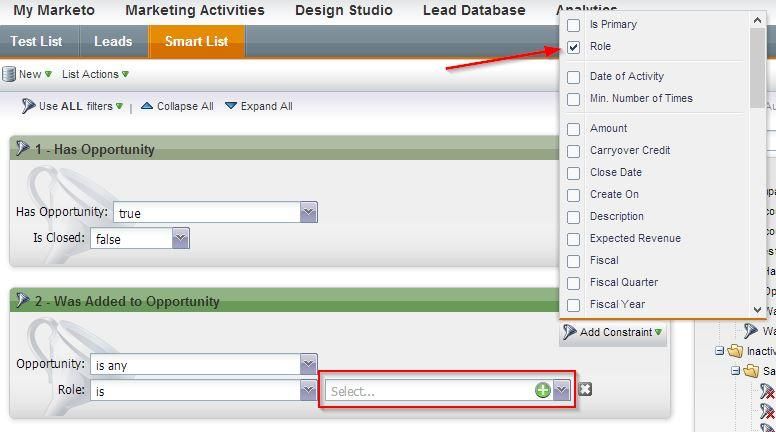Enable the Close Date constraint checkbox
The height and width of the screenshot is (432, 776).
pos(574,173)
